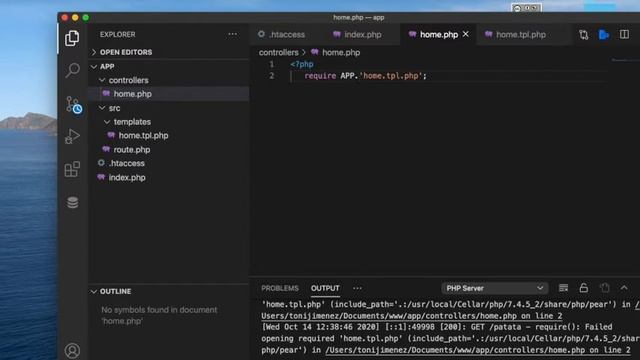
Task: Close the home.php editor tab
Action: (x=466, y=34)
